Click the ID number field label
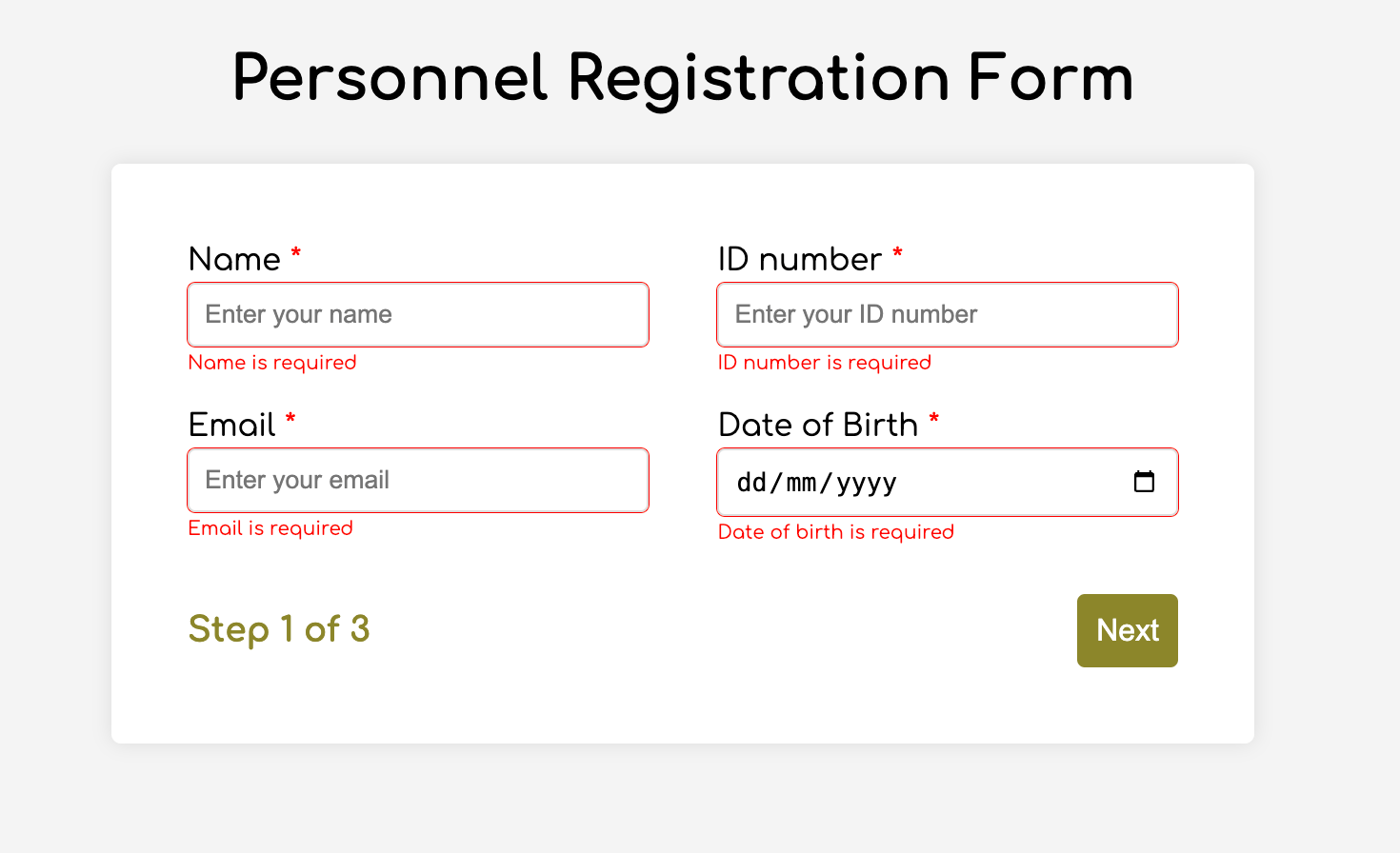 800,258
